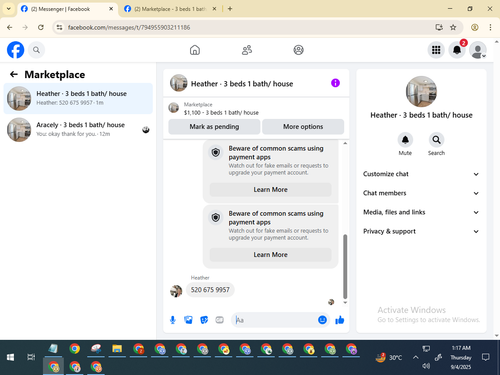Click Learn More on the second scam warning

click(x=270, y=255)
